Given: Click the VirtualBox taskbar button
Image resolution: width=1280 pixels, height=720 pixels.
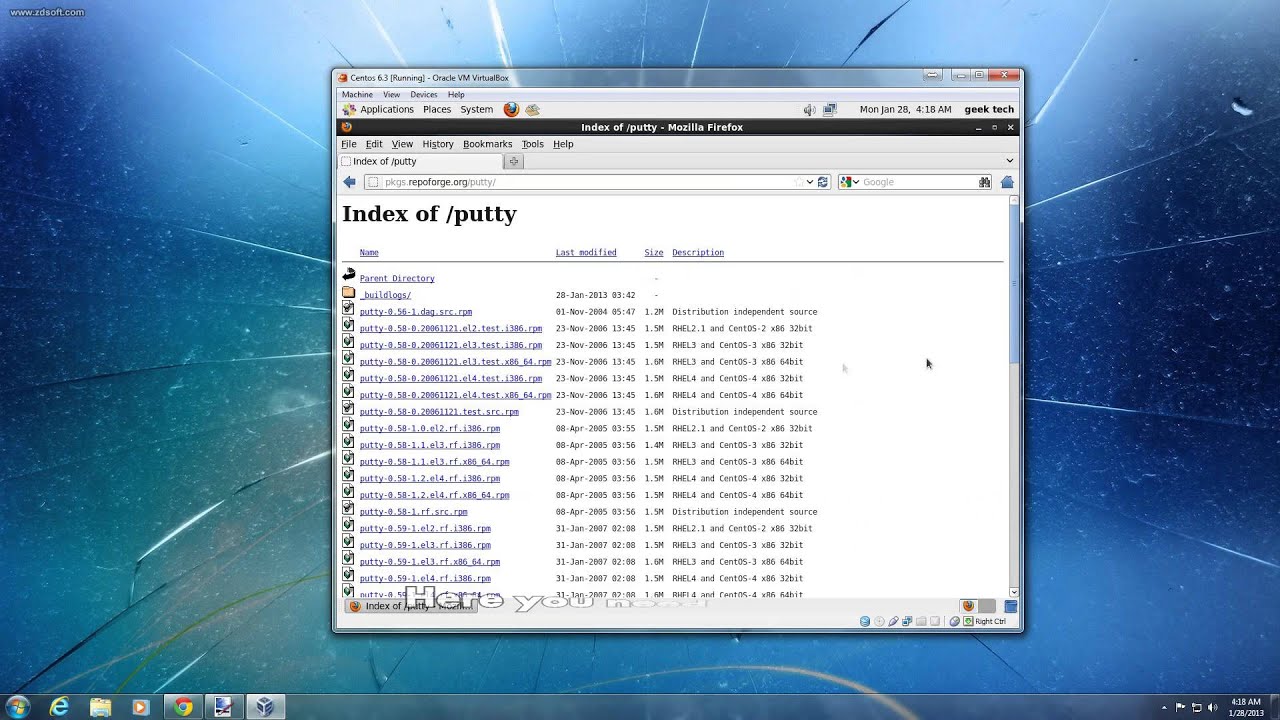Looking at the screenshot, I should tap(265, 707).
